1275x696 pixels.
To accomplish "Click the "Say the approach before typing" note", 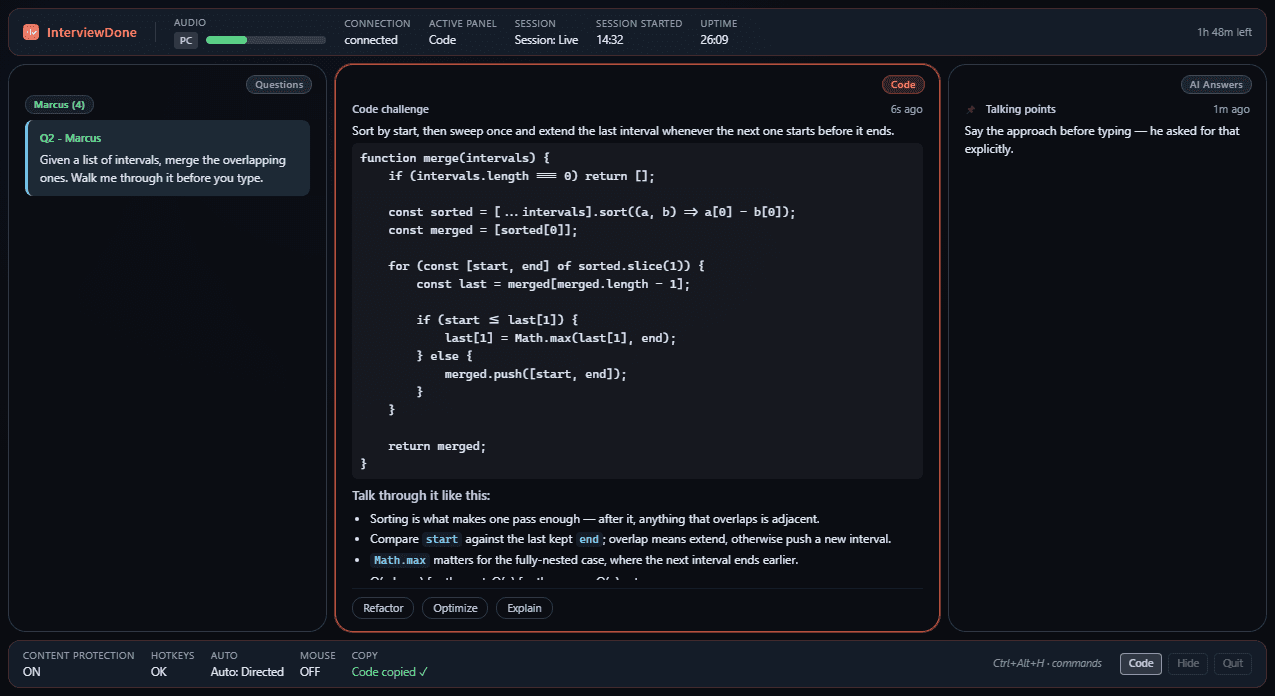I will tap(1102, 140).
